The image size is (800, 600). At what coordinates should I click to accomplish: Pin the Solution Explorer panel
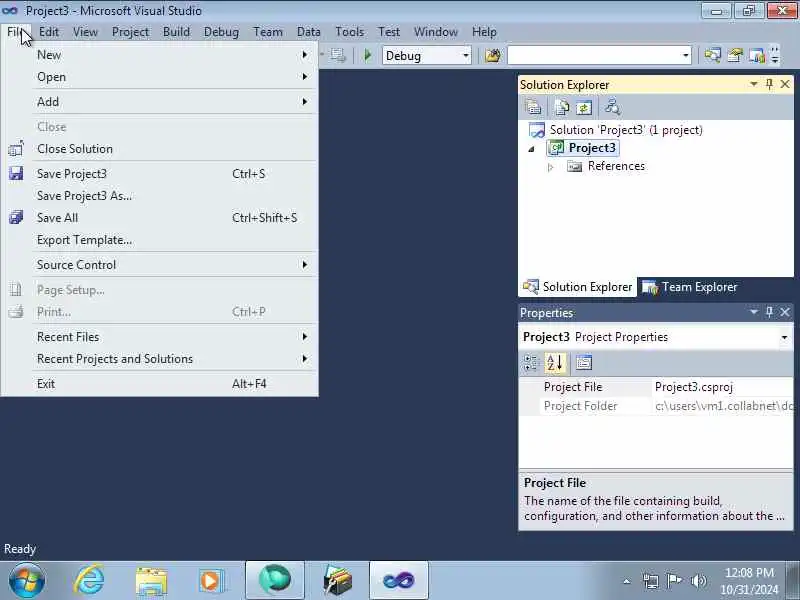769,84
